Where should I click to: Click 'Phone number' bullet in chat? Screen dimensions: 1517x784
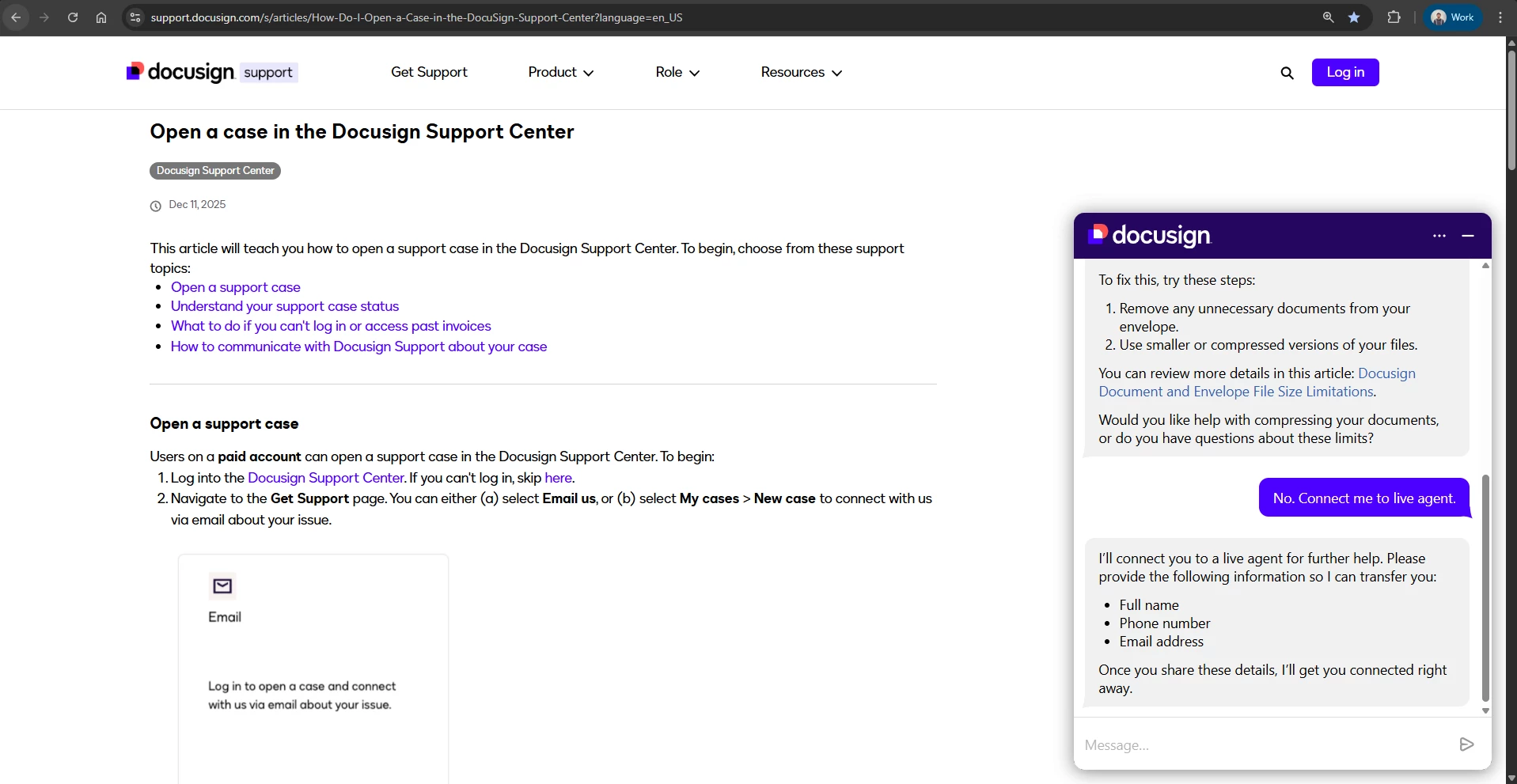click(1165, 623)
